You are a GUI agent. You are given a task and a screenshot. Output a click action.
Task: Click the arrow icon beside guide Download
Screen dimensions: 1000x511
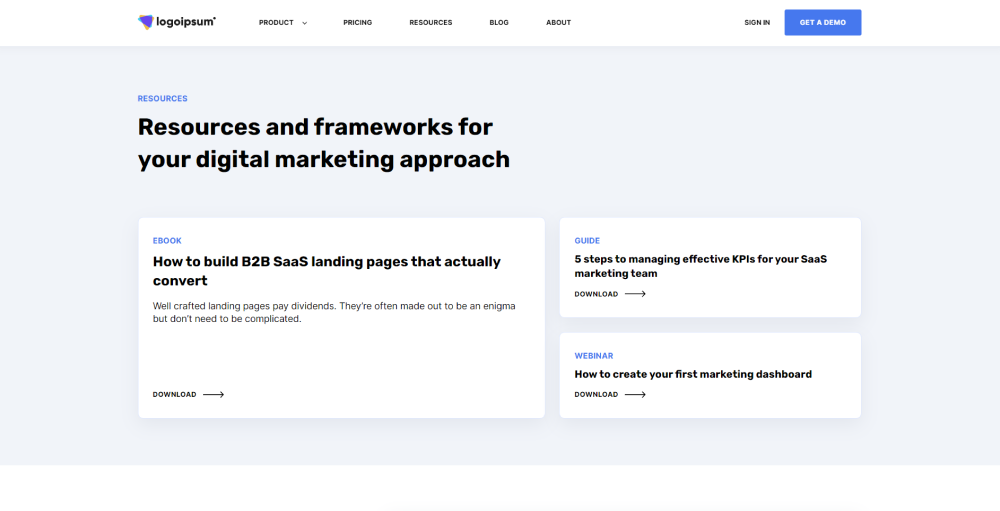(635, 294)
